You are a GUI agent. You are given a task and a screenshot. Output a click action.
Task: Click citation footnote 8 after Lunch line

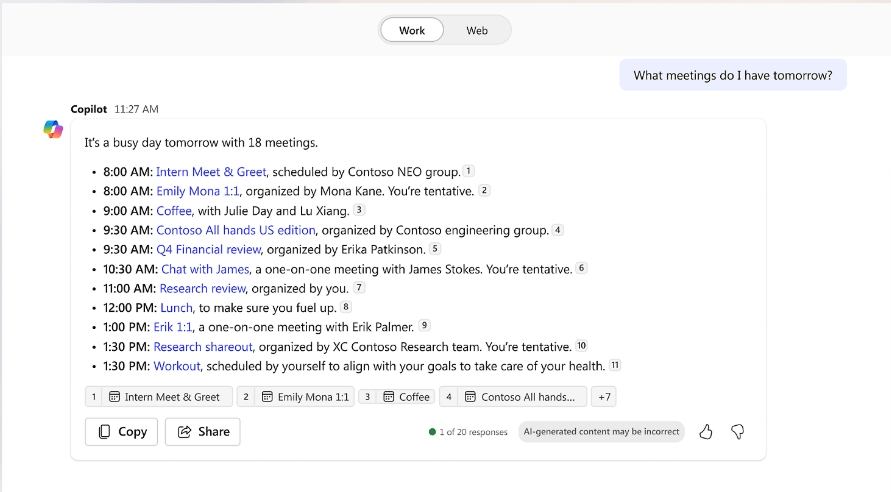(346, 307)
